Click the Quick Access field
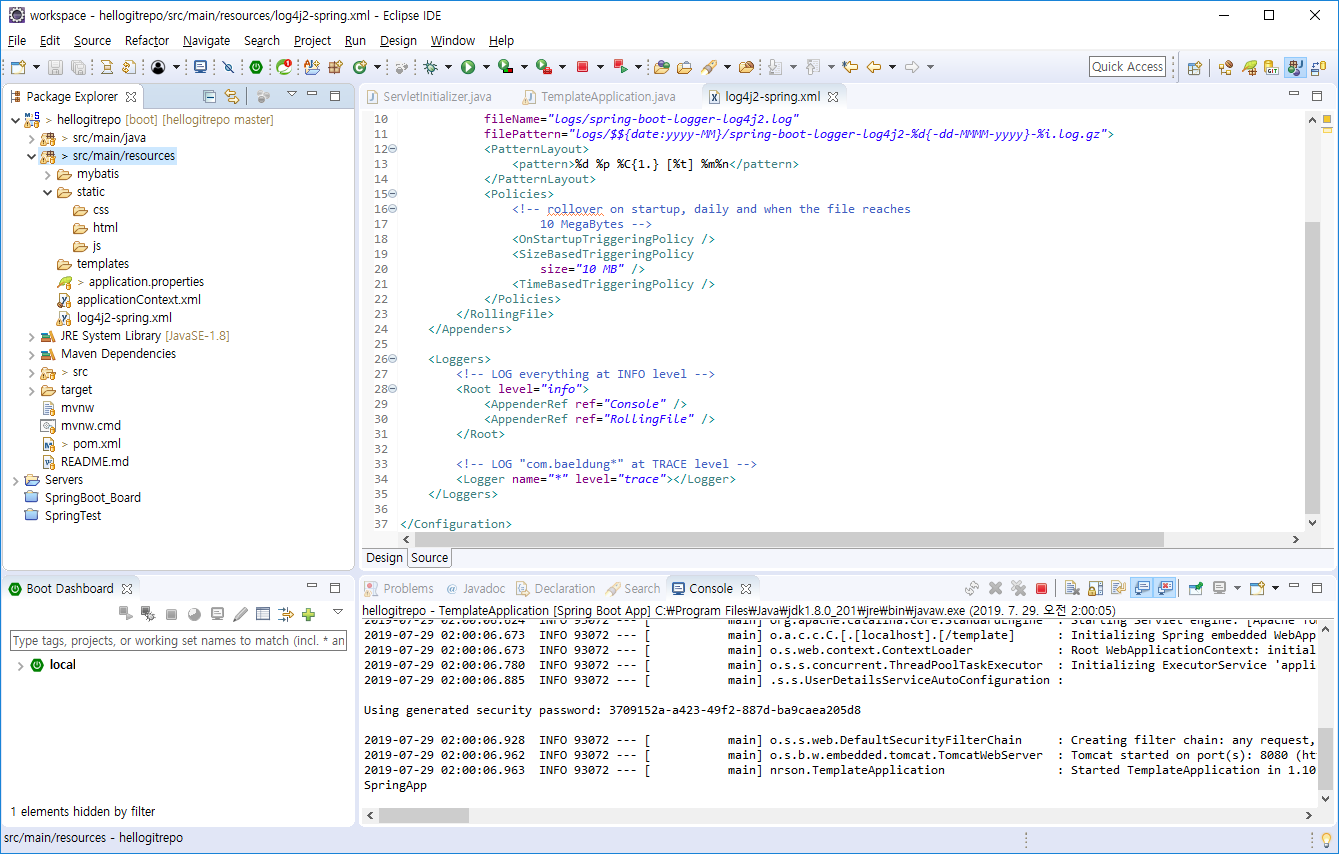The height and width of the screenshot is (854, 1339). click(x=1127, y=67)
